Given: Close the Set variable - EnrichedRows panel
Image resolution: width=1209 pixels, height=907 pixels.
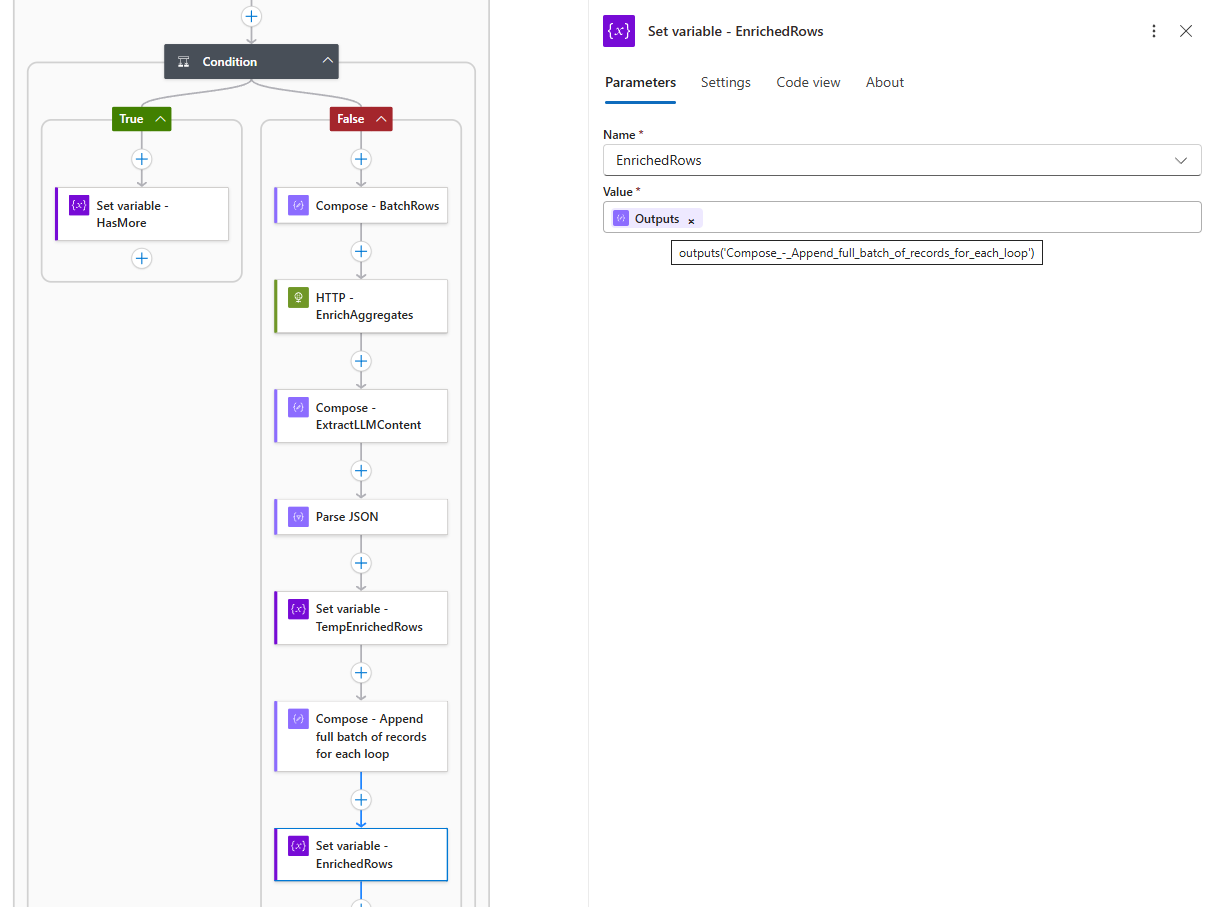Looking at the screenshot, I should tap(1186, 31).
